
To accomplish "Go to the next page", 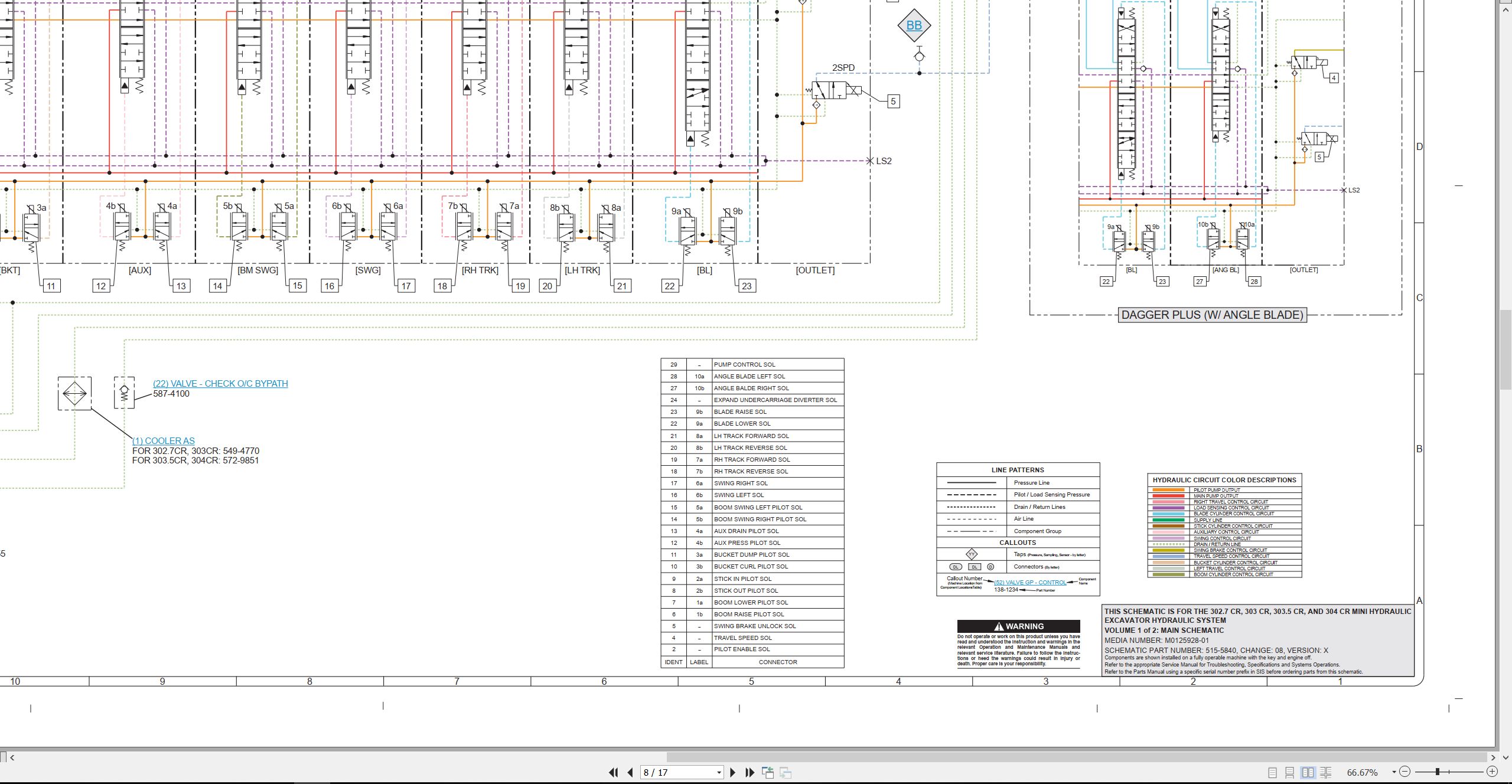I will pyautogui.click(x=732, y=772).
